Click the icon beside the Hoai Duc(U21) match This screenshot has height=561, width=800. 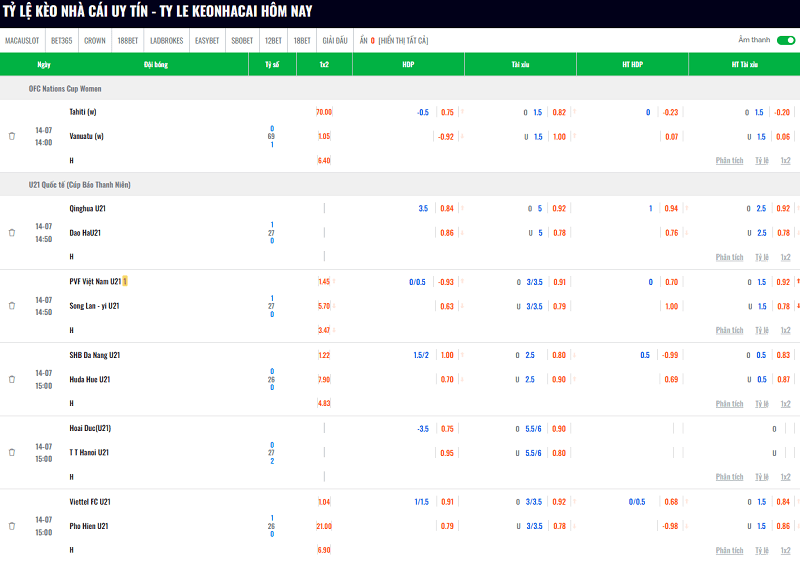click(12, 452)
